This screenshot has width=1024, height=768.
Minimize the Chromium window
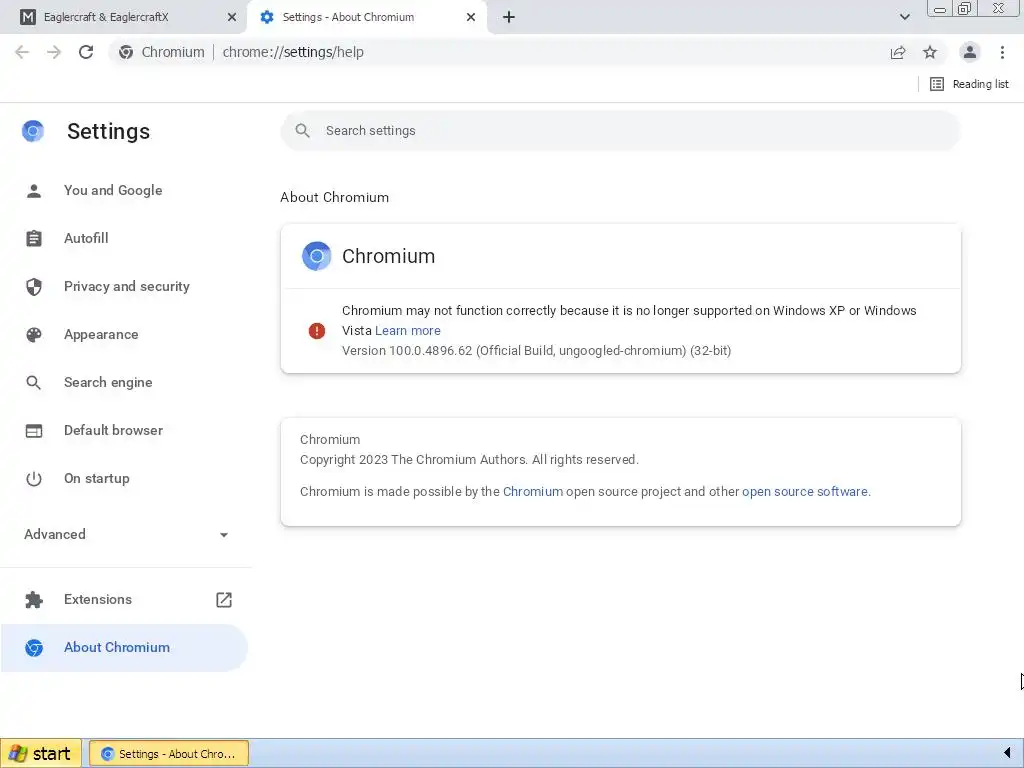pos(940,8)
